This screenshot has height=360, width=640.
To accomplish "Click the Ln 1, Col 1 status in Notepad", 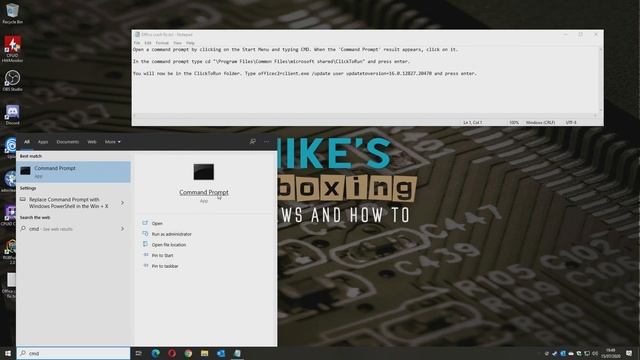I will [x=472, y=122].
